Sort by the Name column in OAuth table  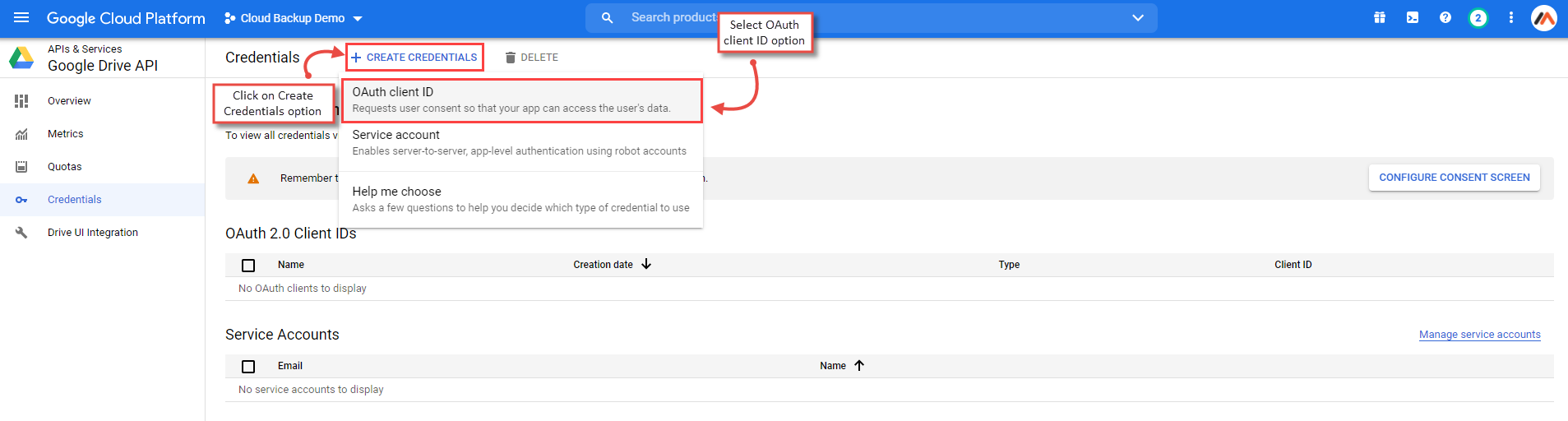tap(291, 265)
